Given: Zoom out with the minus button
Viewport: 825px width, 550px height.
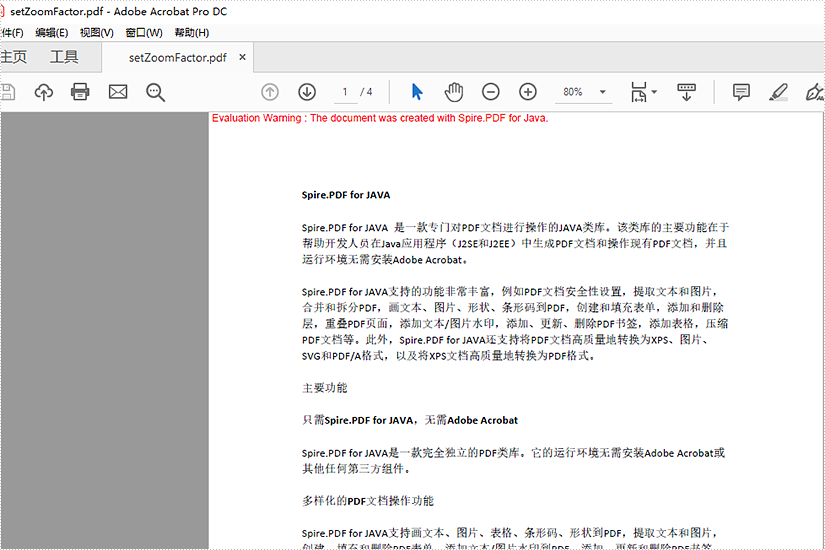Looking at the screenshot, I should 490,92.
